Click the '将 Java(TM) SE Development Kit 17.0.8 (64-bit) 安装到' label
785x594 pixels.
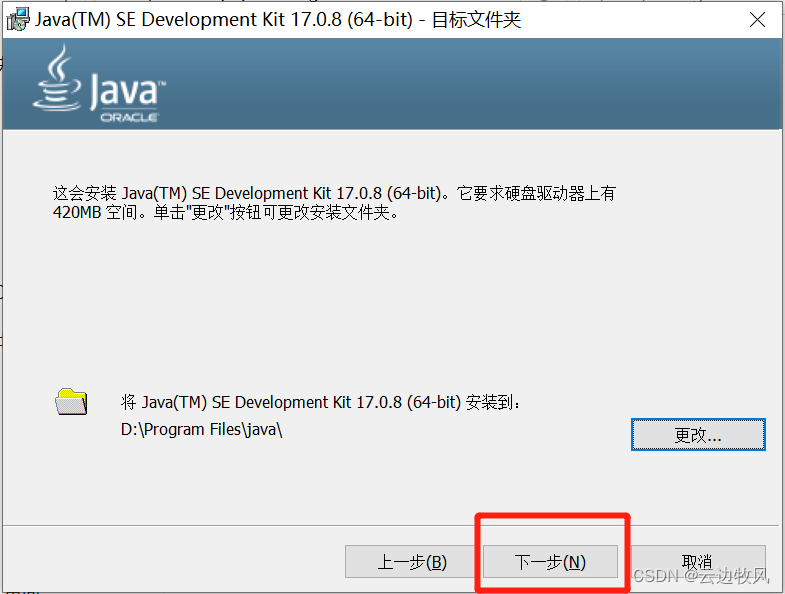(320, 402)
